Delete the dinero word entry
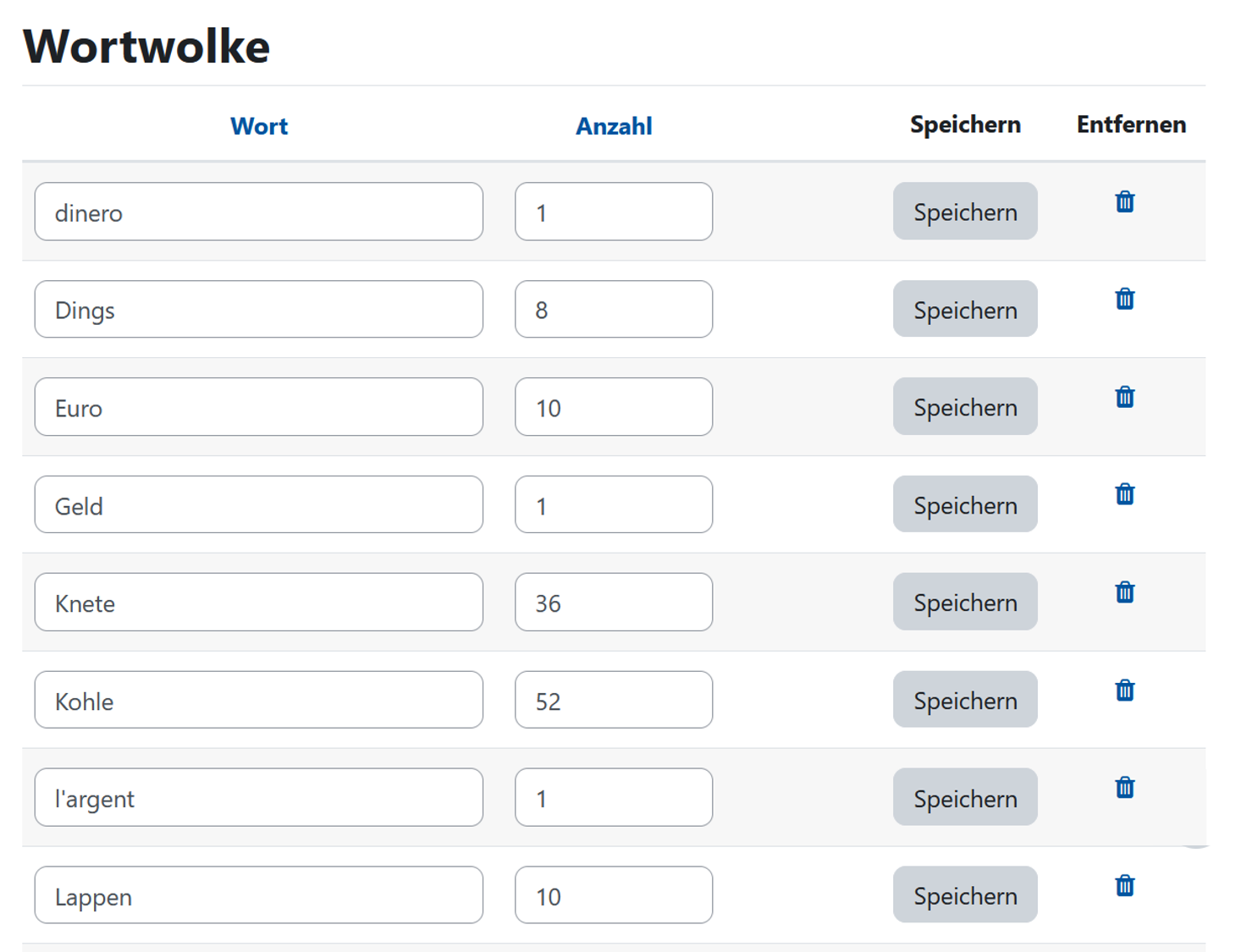This screenshot has height=952, width=1241. pos(1124,202)
